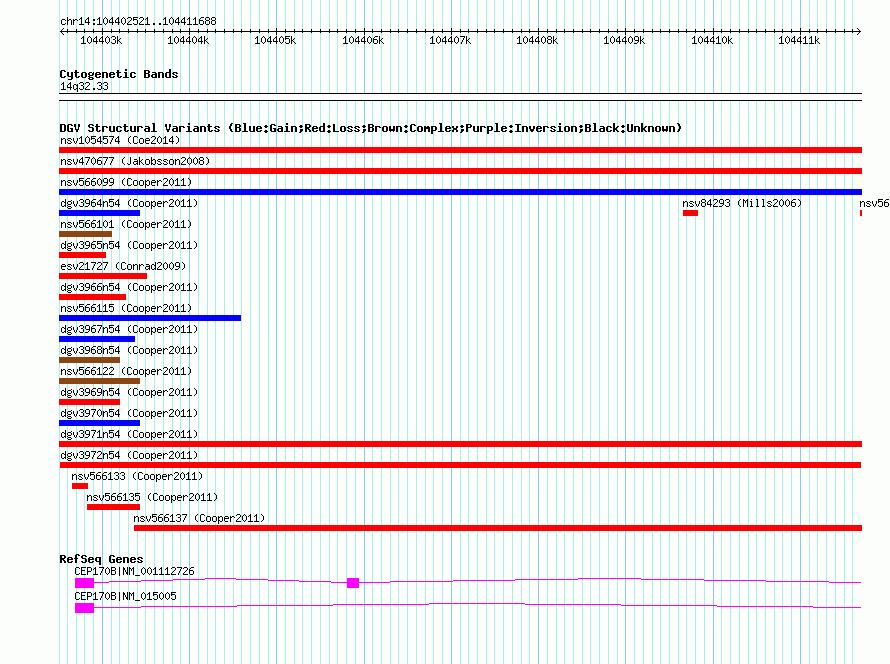Click first exon of CEP170B NM_001112726
Screen dimensions: 890x664
click(x=85, y=583)
